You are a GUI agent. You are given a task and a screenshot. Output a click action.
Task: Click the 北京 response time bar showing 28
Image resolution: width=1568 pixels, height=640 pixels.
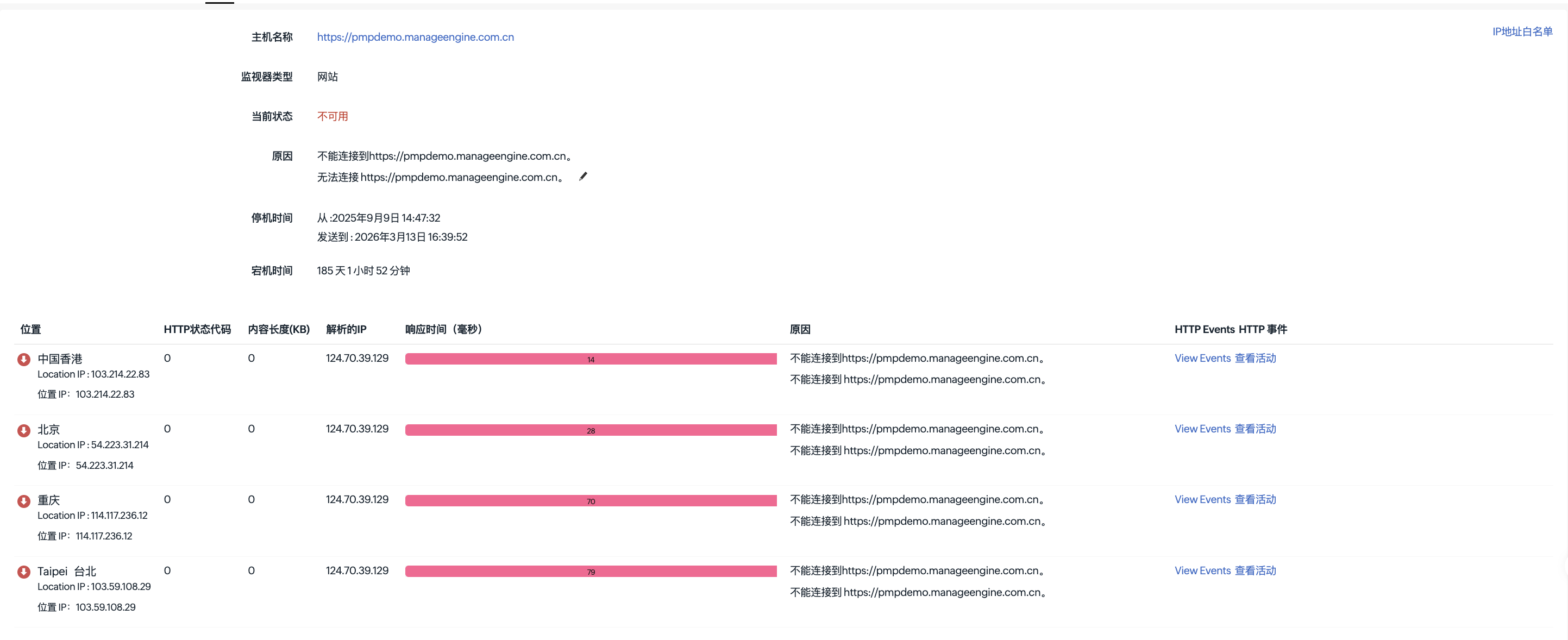click(591, 430)
